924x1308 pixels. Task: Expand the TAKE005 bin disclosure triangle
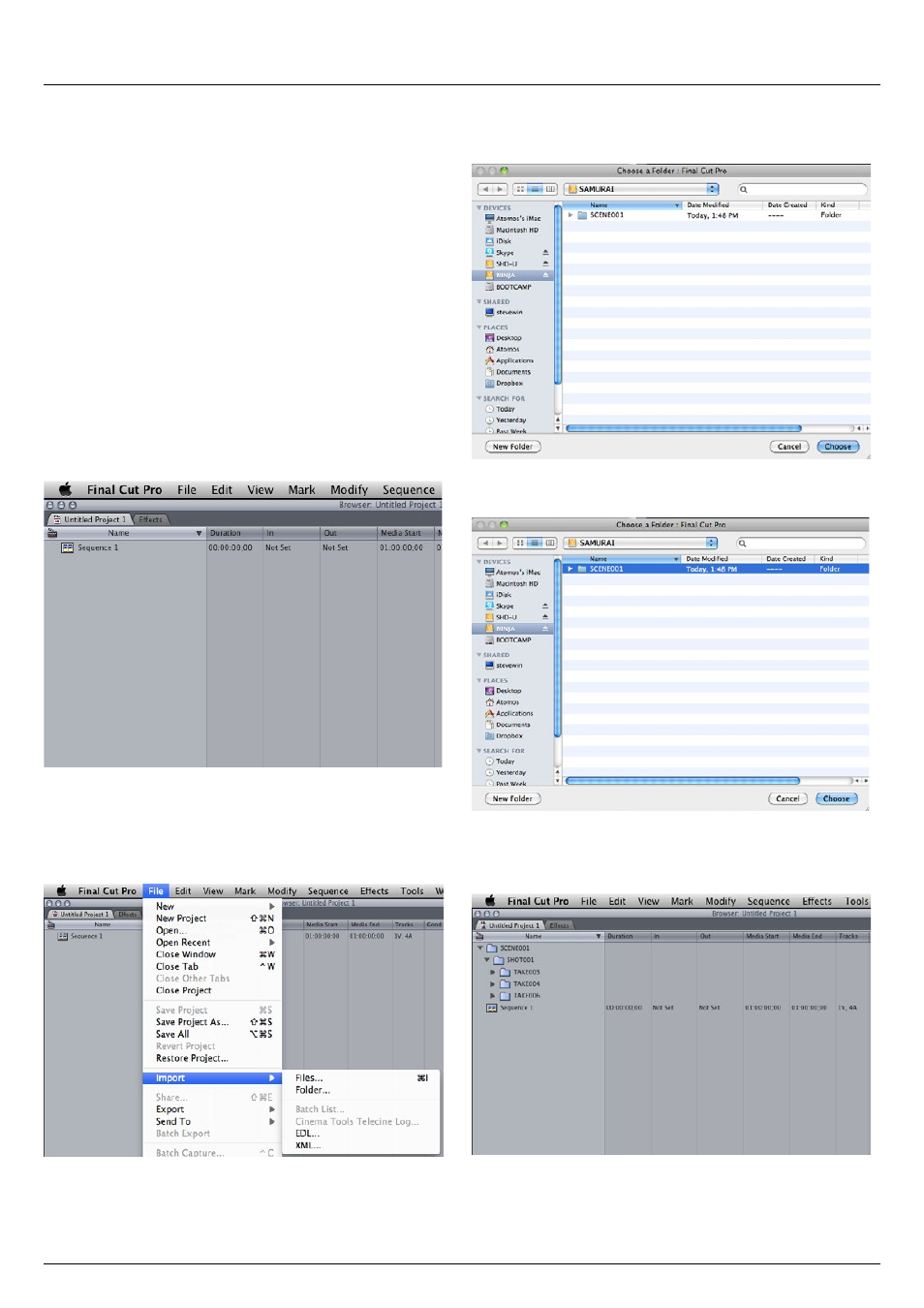[493, 972]
